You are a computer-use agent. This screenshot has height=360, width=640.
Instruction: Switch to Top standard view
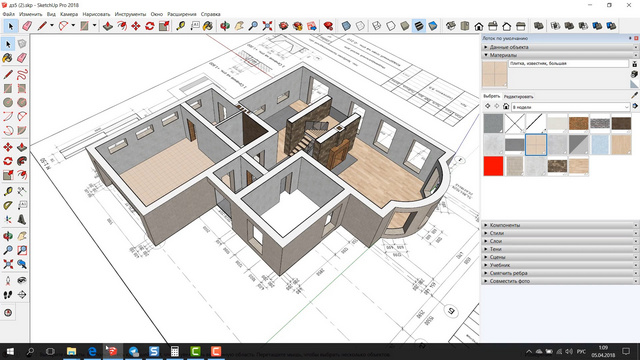[x=465, y=26]
